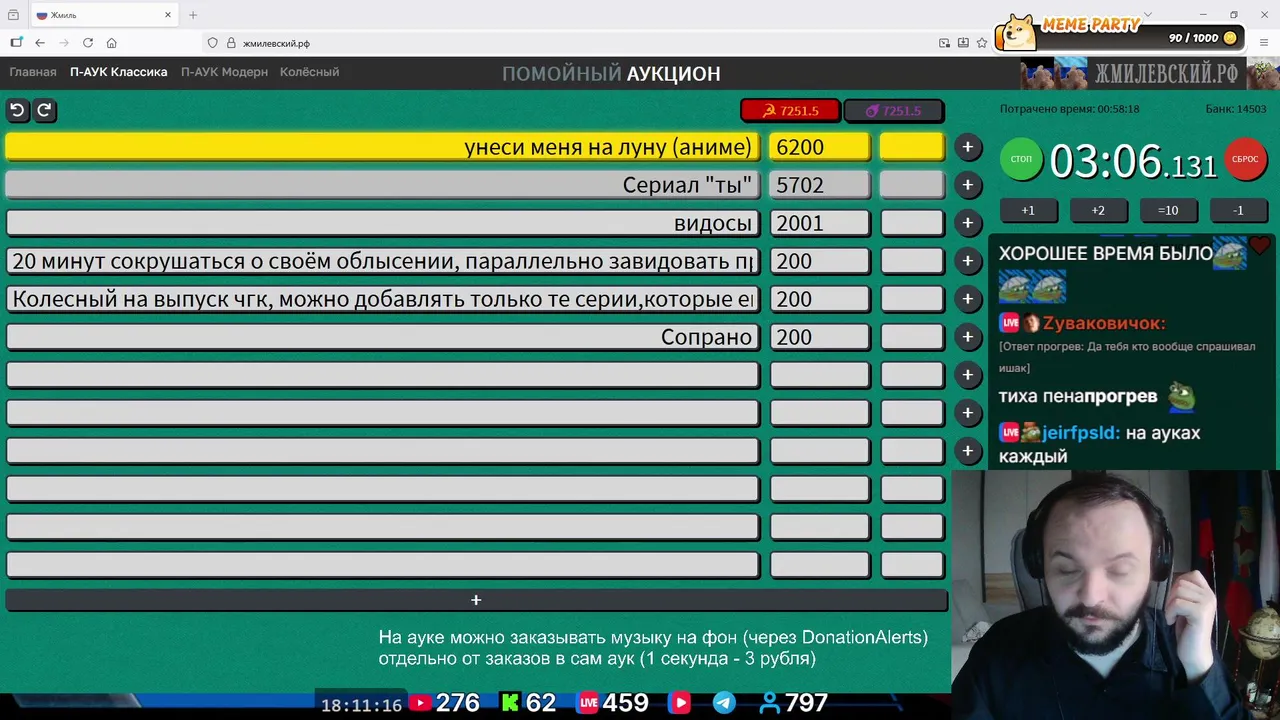
Task: Click the amount field showing 5702
Action: [x=819, y=185]
